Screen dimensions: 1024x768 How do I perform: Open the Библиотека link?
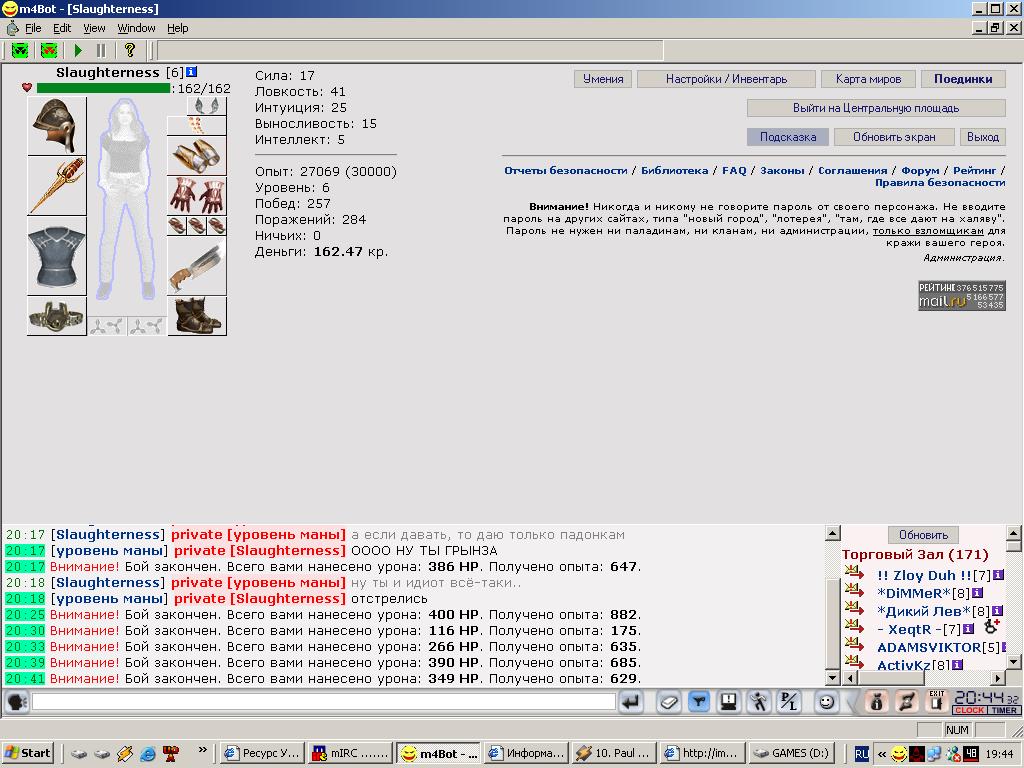click(x=674, y=170)
